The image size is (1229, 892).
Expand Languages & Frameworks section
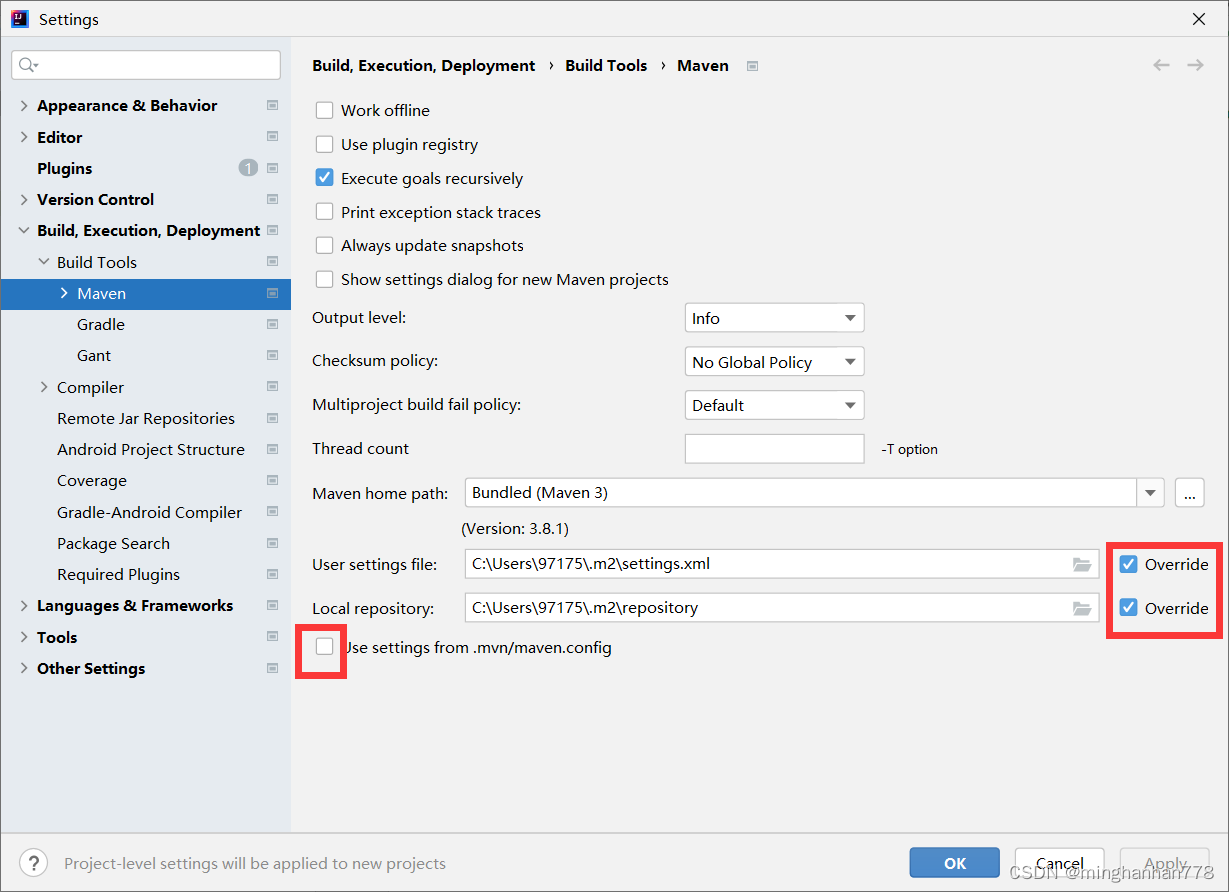[x=24, y=605]
